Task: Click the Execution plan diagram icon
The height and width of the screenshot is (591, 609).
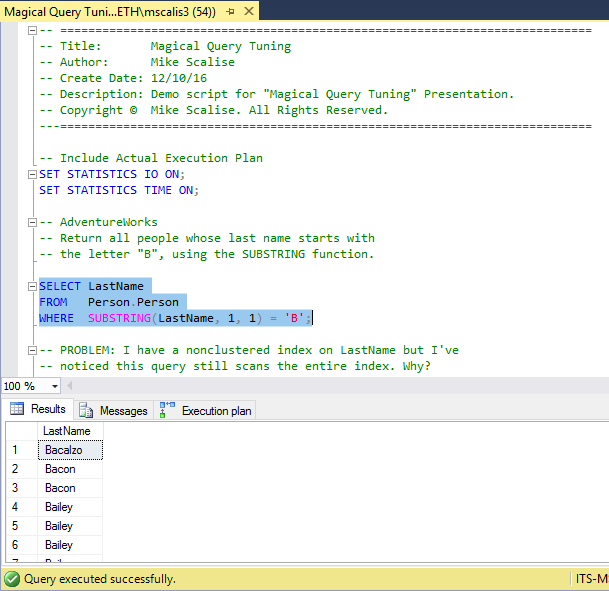Action: (x=167, y=410)
